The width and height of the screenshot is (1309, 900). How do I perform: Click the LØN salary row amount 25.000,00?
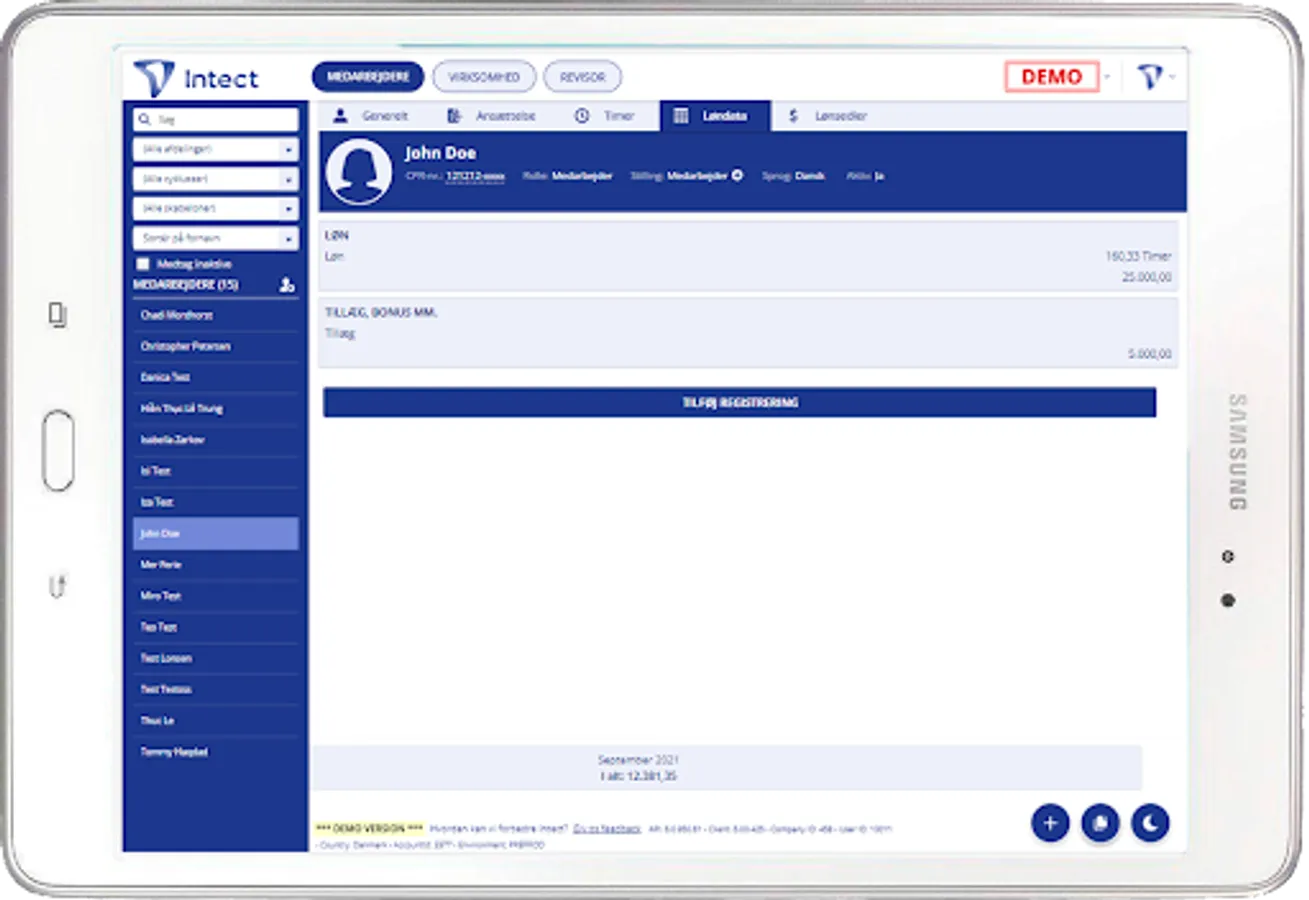(x=1146, y=277)
